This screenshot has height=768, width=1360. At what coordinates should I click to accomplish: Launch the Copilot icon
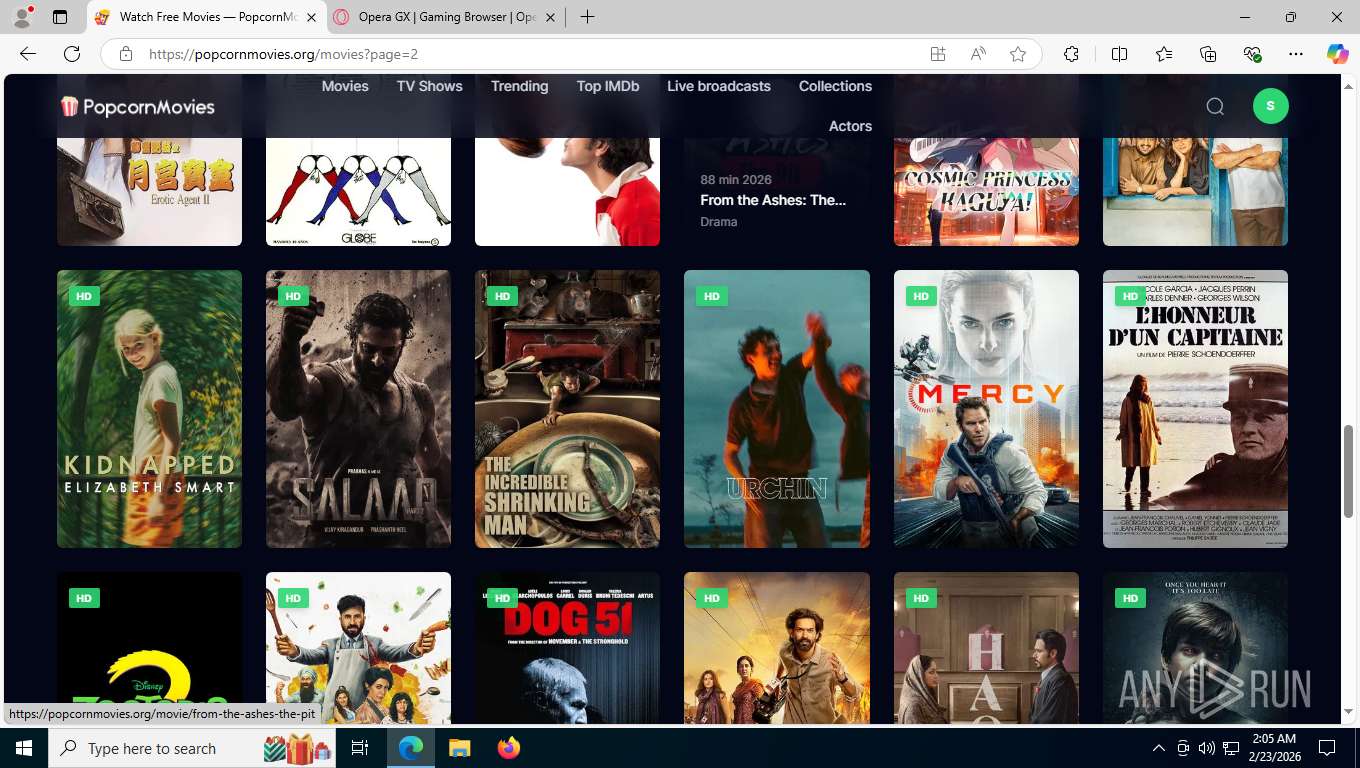(1338, 54)
